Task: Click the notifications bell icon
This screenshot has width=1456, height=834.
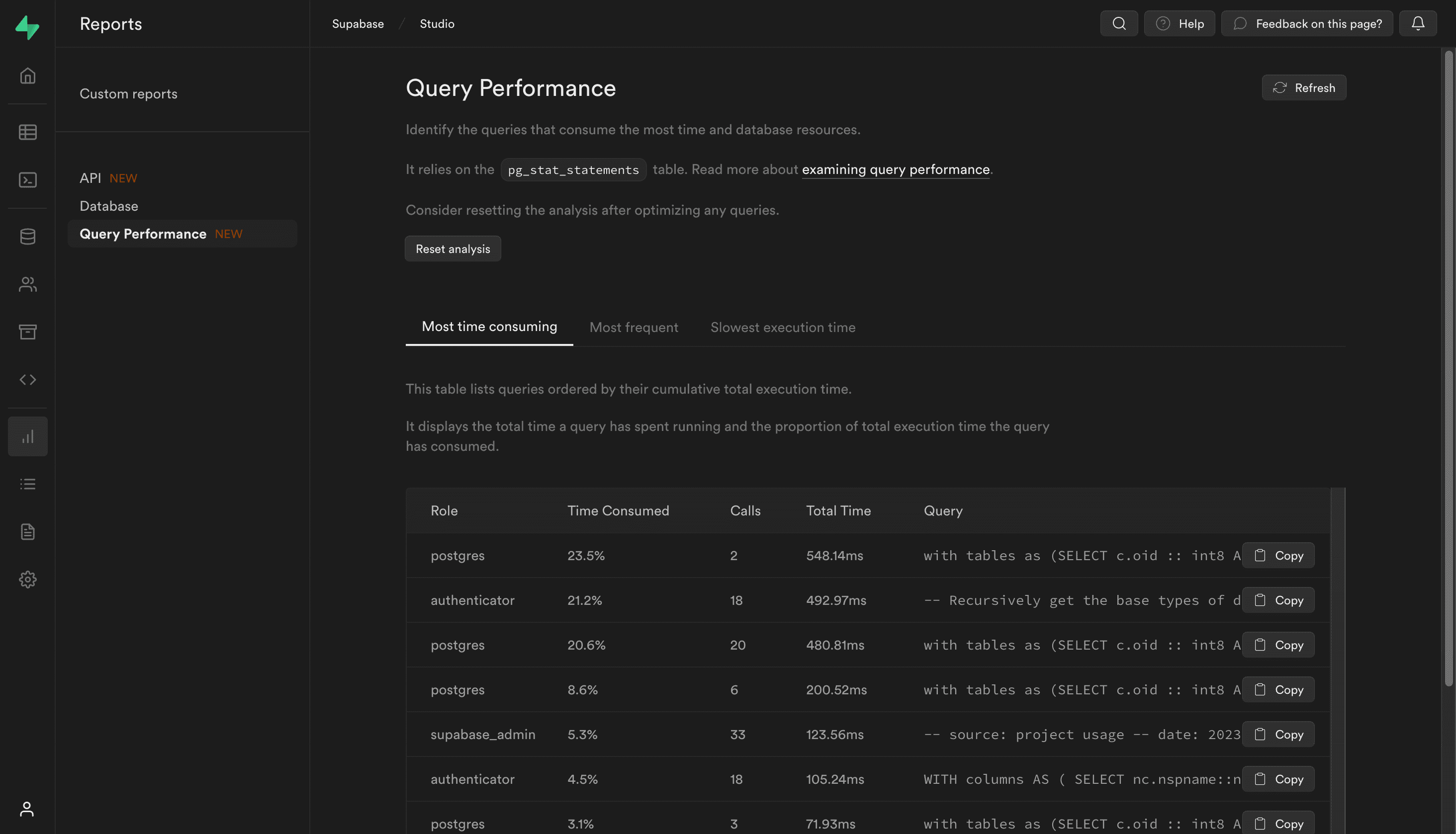Action: [1418, 23]
